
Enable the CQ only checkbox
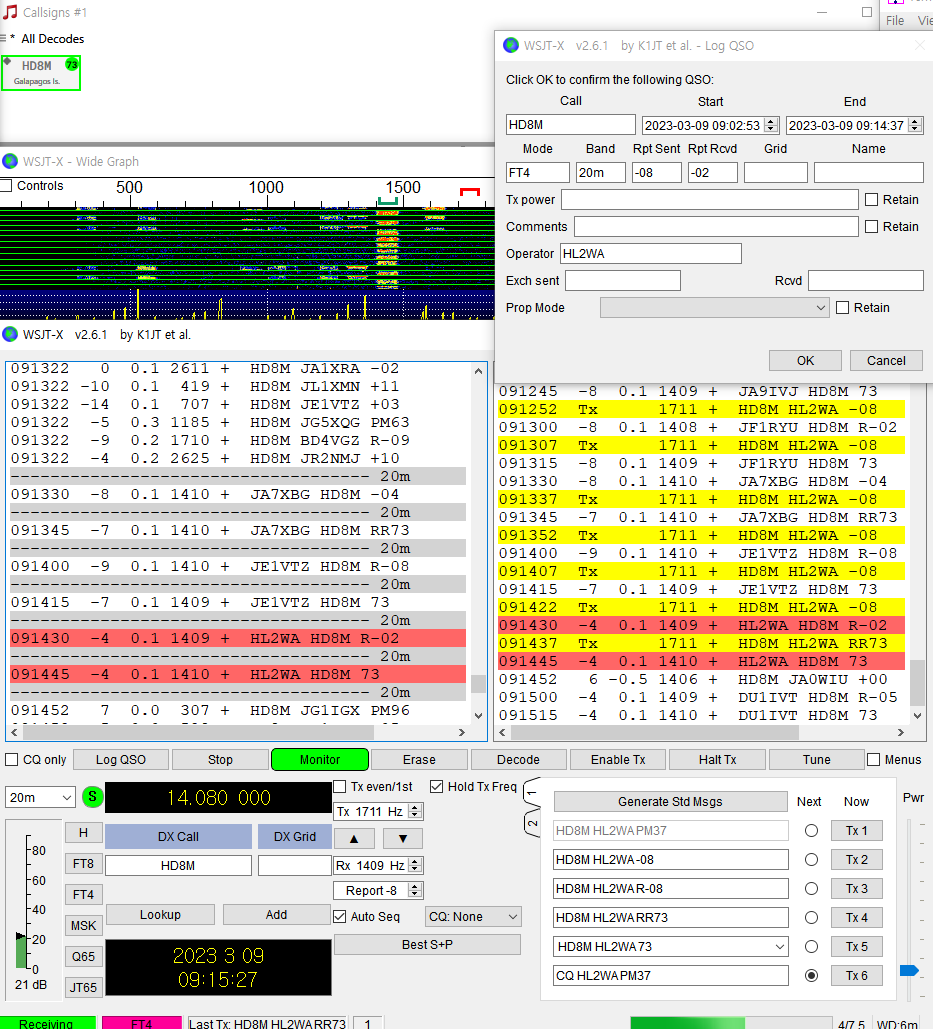point(12,760)
